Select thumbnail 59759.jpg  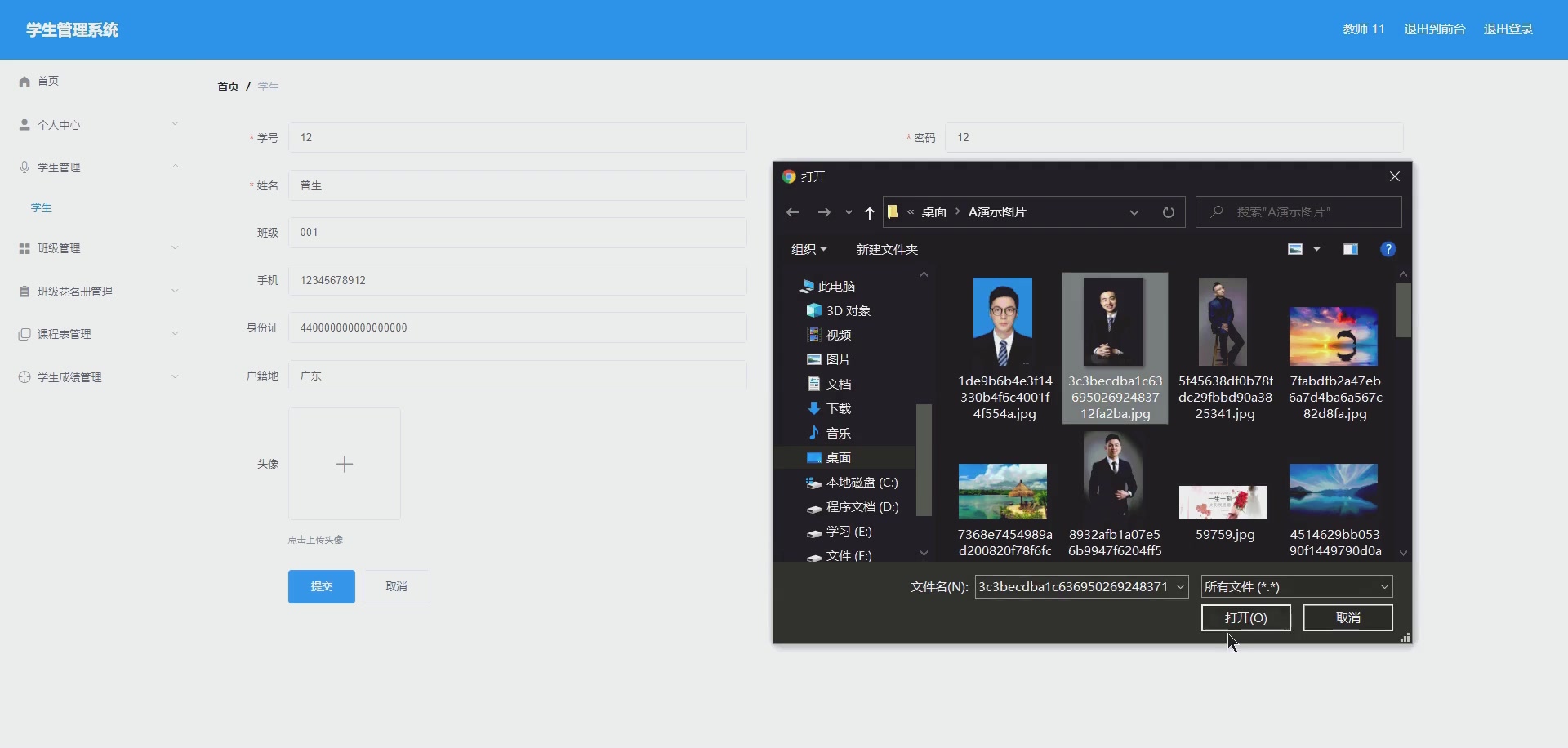[x=1222, y=501]
